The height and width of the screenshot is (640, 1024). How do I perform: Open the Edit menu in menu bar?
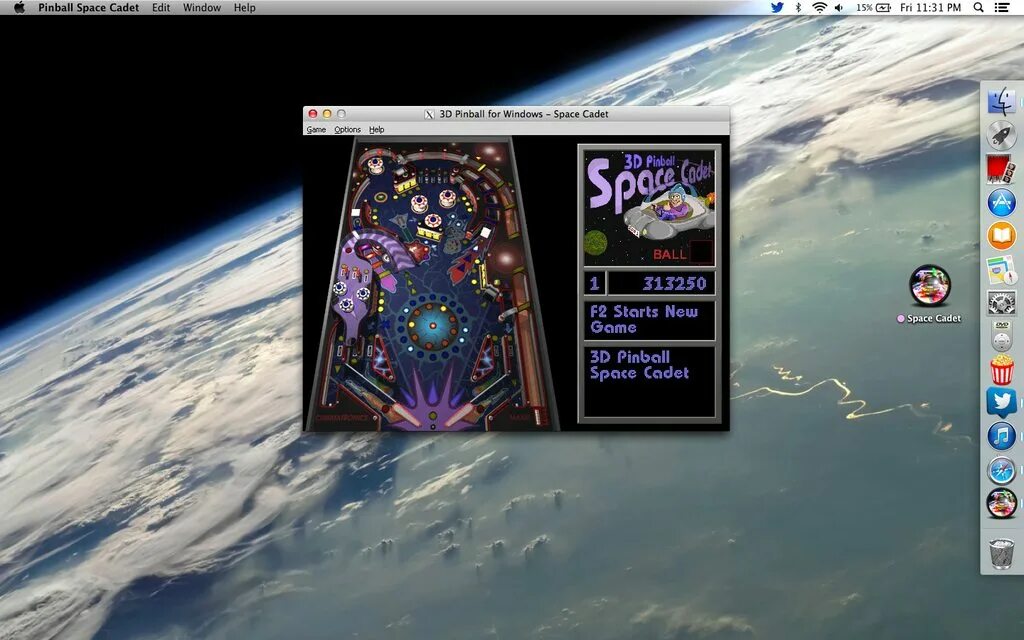click(x=161, y=7)
